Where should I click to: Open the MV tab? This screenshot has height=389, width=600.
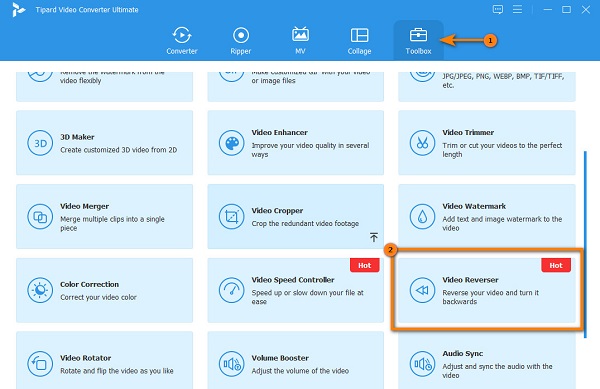(300, 41)
